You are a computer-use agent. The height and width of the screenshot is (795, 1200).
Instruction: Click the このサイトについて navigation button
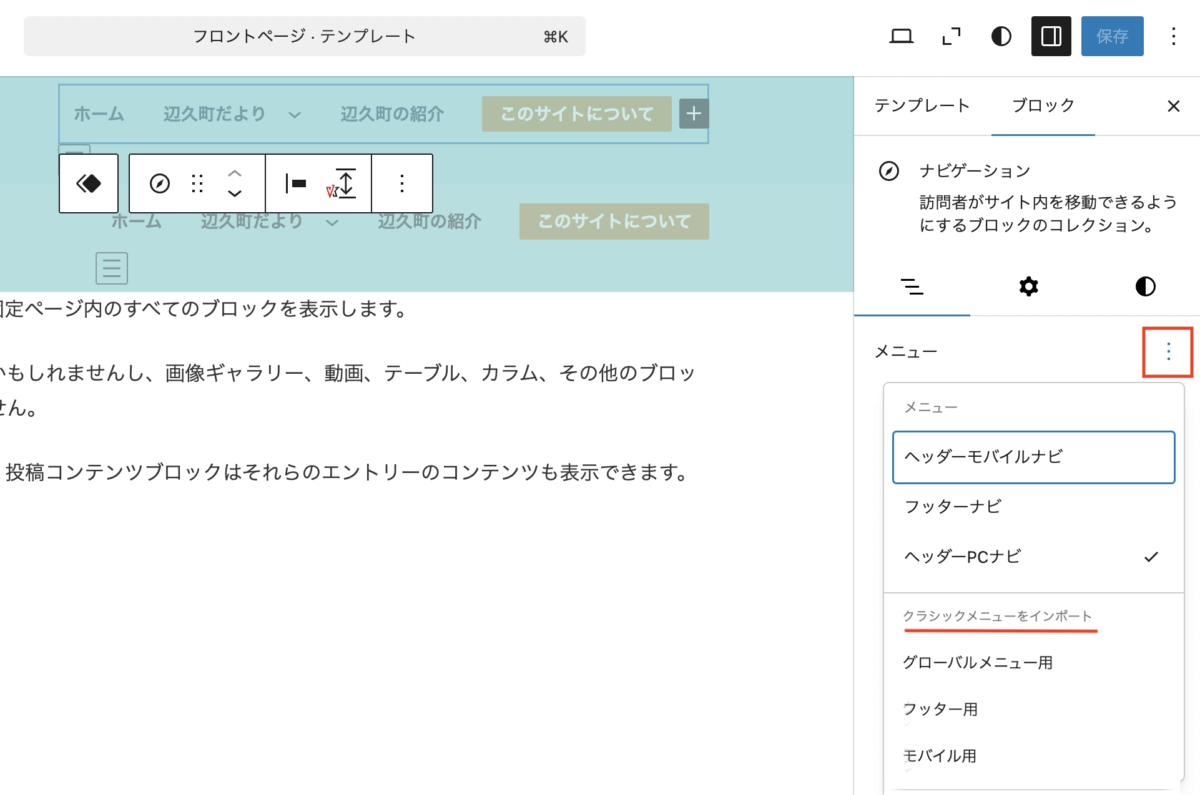(577, 114)
